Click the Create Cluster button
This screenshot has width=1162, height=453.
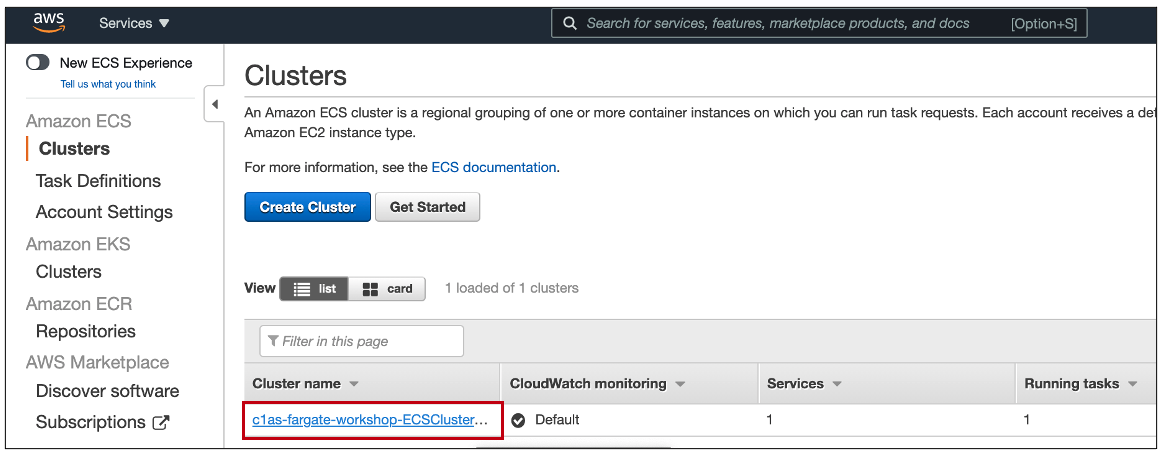[308, 207]
